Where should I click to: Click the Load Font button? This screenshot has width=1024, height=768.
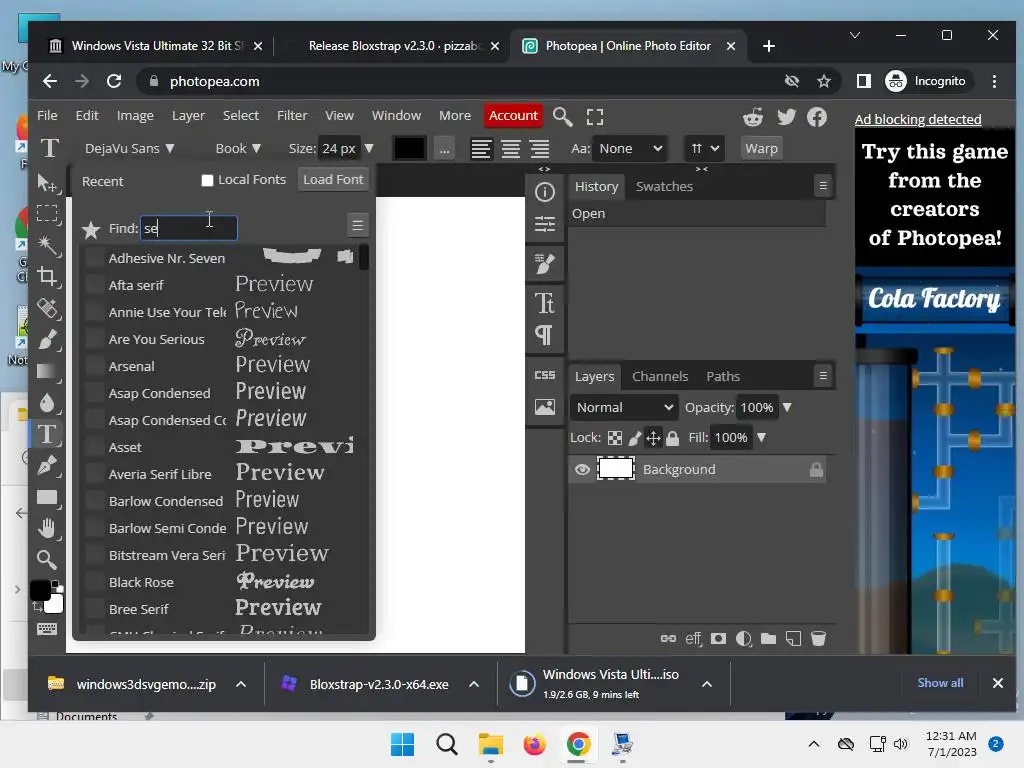point(333,180)
